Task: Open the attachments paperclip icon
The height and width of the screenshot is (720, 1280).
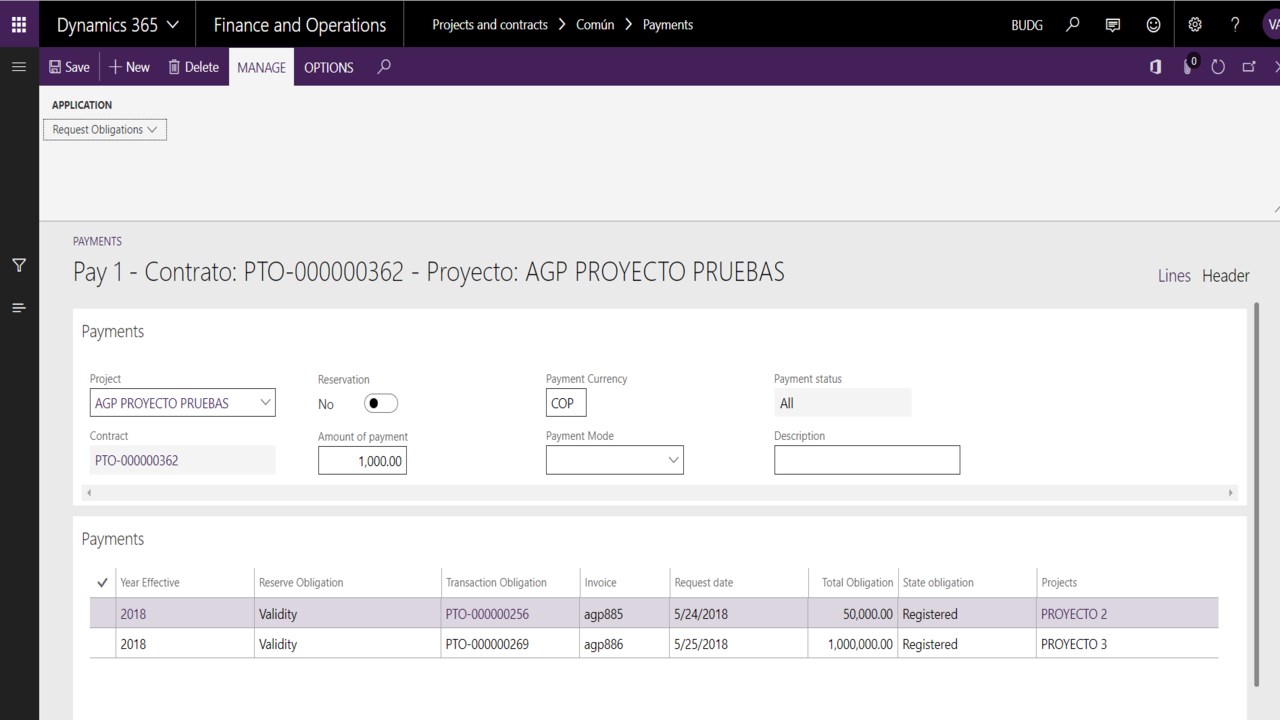Action: tap(1189, 66)
